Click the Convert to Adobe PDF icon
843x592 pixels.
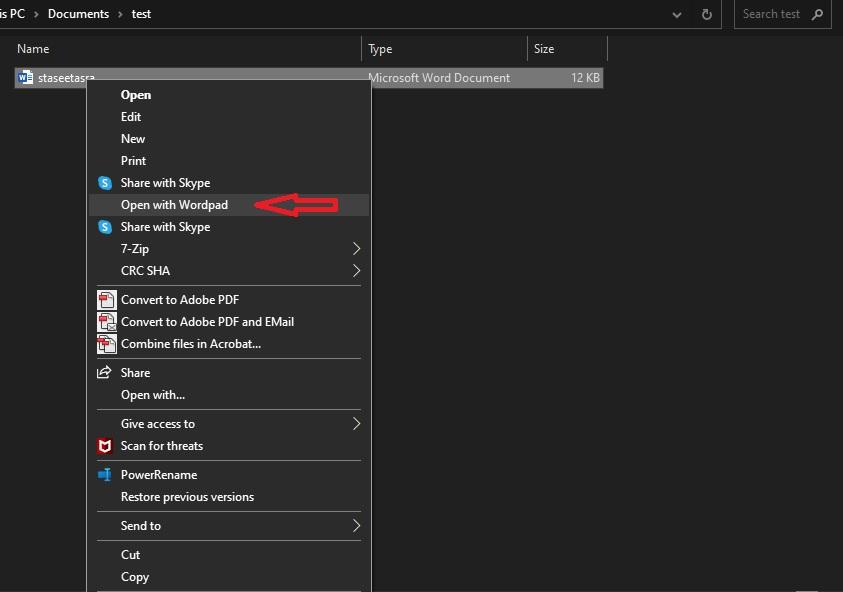click(106, 300)
